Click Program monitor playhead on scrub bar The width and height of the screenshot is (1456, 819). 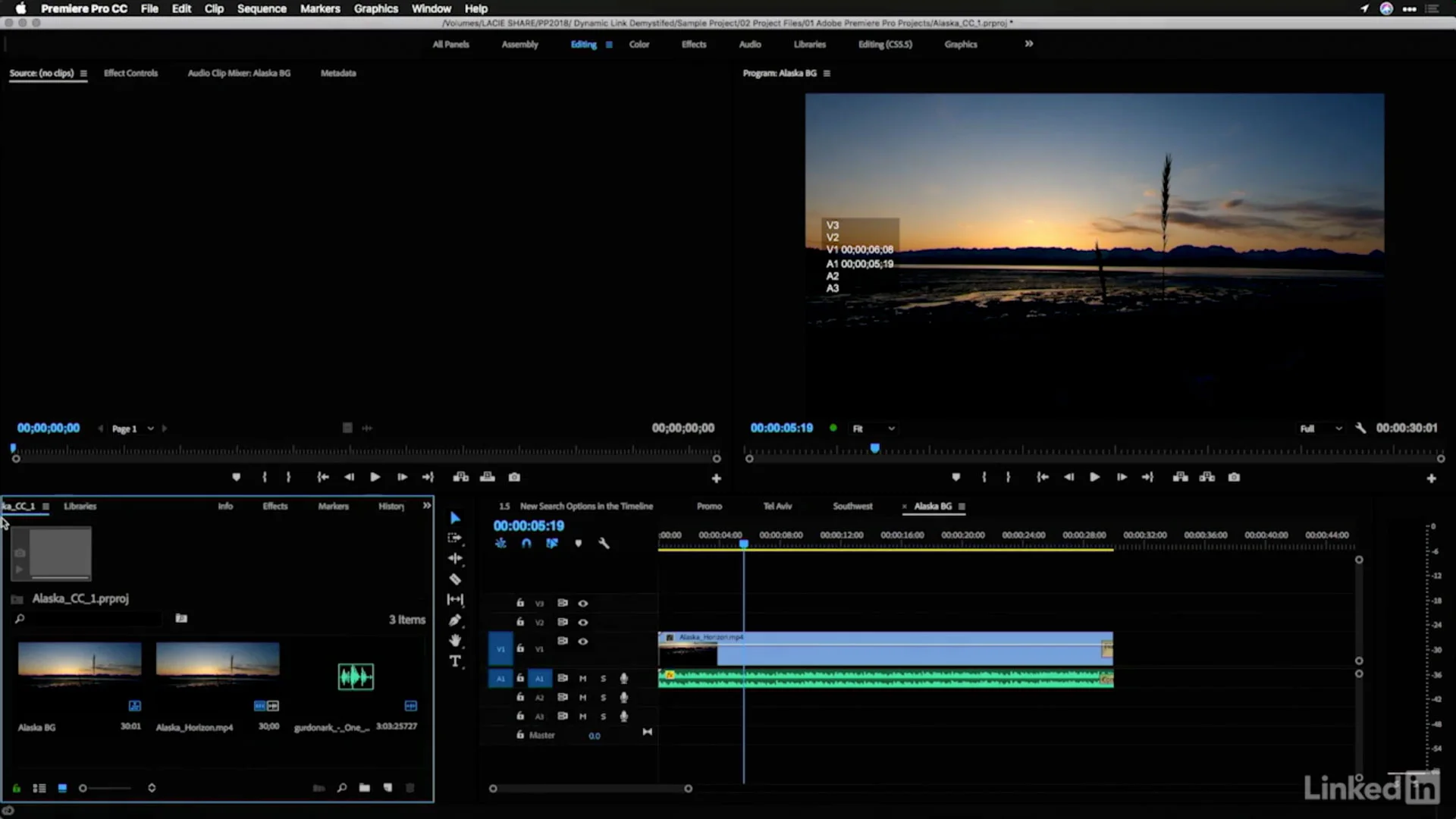874,448
